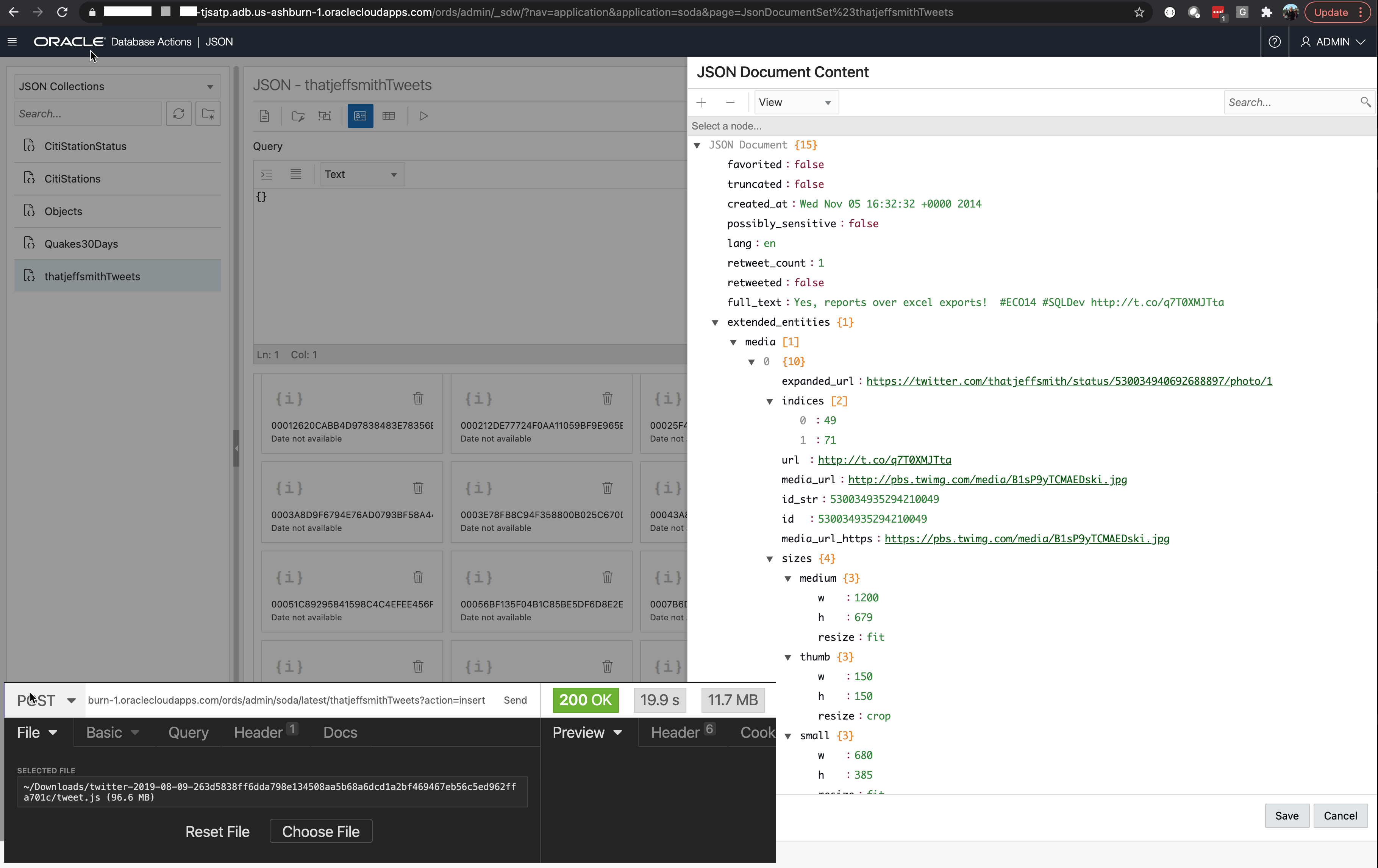The height and width of the screenshot is (868, 1378).
Task: Open the POST method dropdown
Action: click(46, 700)
